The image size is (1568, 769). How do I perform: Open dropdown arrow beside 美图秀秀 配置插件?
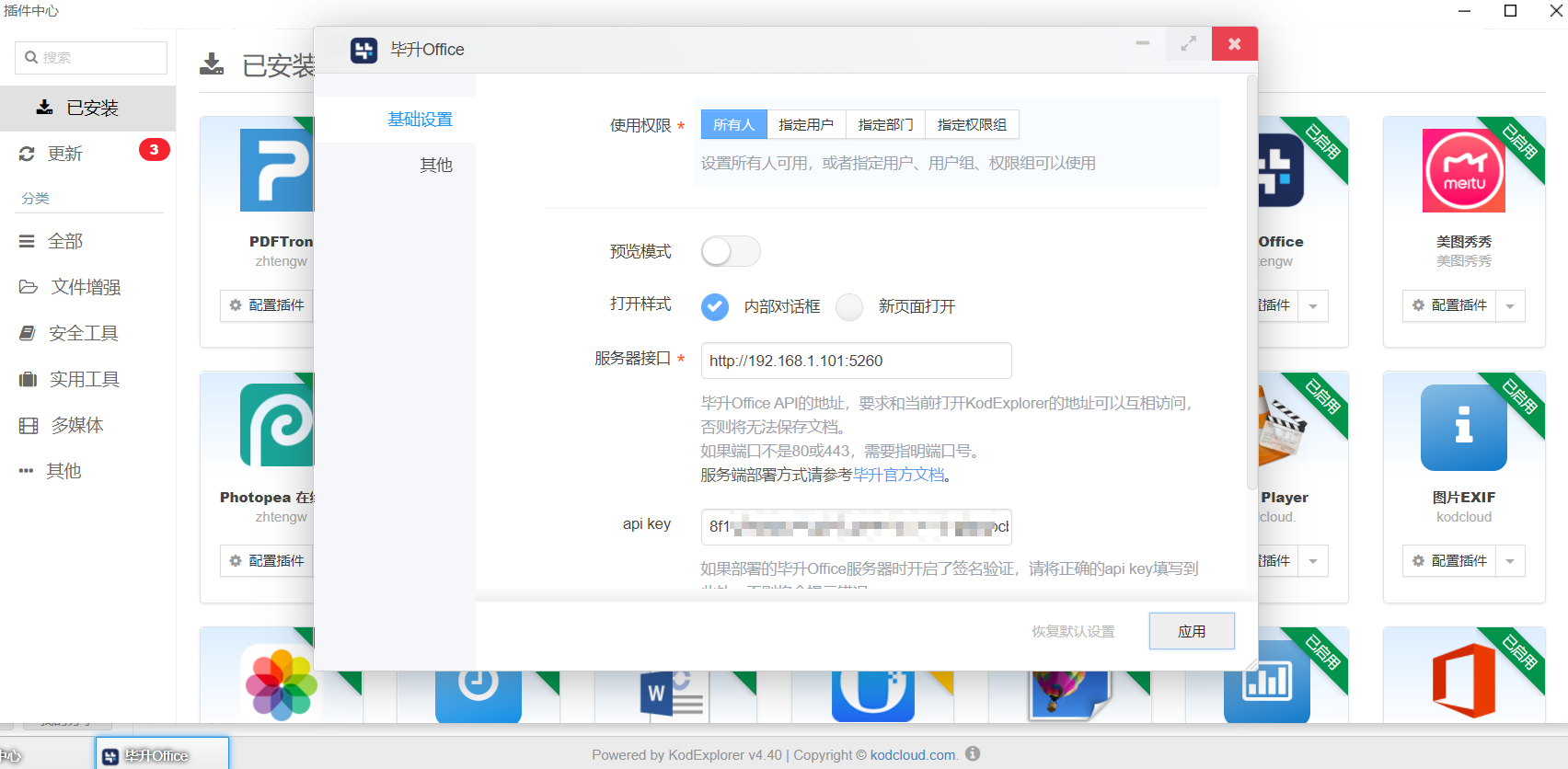coord(1510,306)
